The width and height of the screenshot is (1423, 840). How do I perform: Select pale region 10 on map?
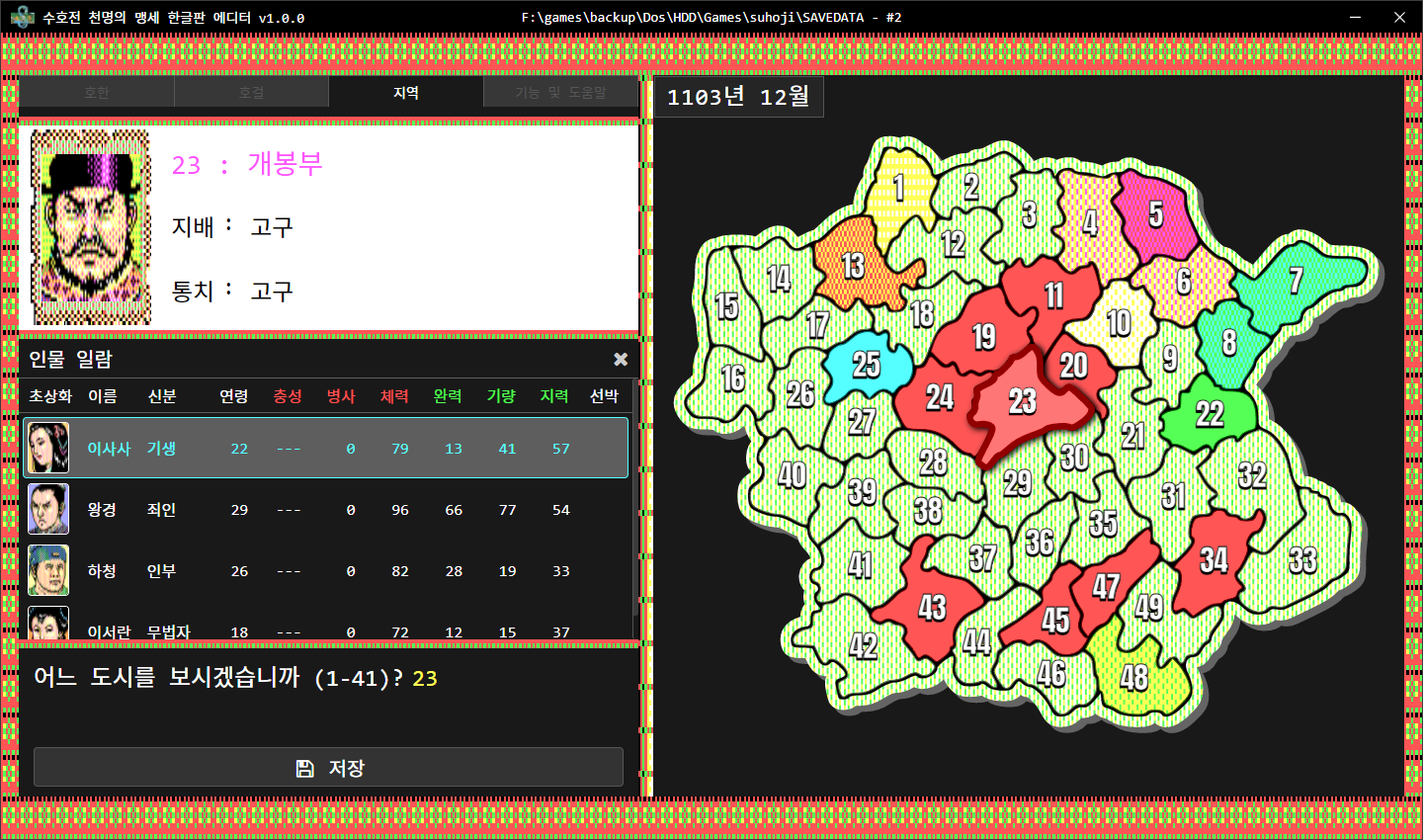click(1119, 322)
